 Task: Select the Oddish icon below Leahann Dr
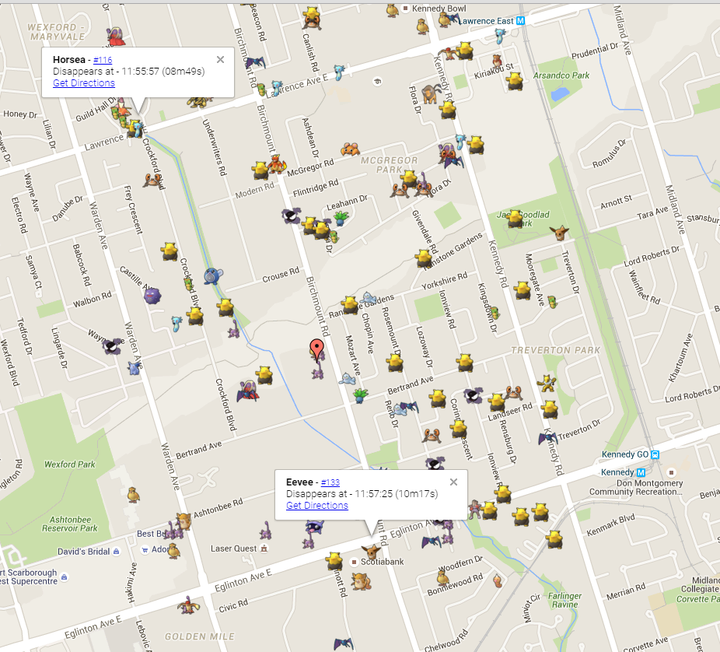341,218
